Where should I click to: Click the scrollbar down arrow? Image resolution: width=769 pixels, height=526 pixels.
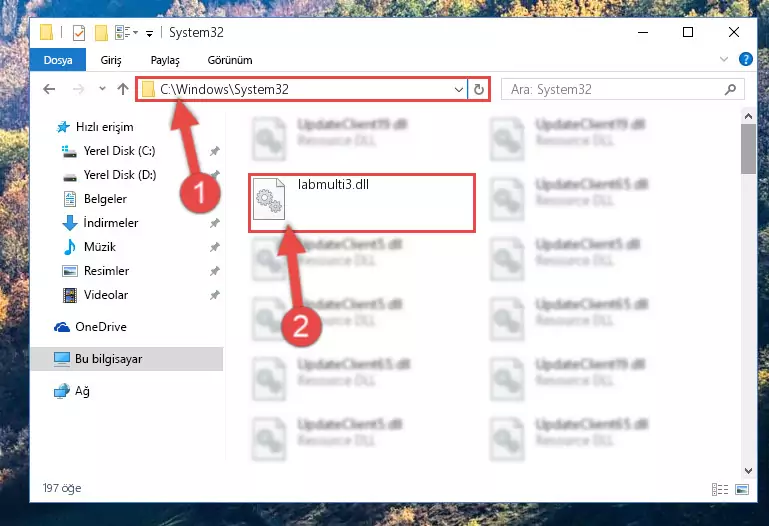click(748, 471)
